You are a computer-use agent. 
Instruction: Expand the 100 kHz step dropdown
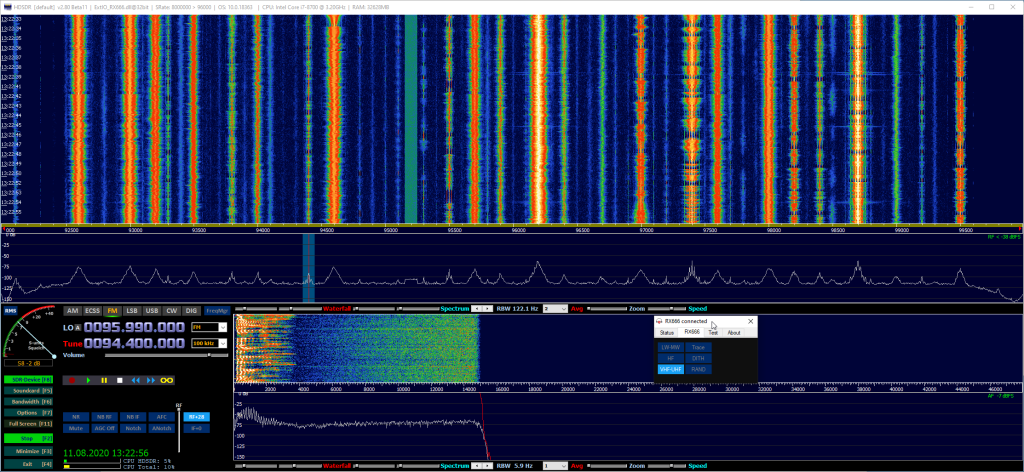pos(209,343)
